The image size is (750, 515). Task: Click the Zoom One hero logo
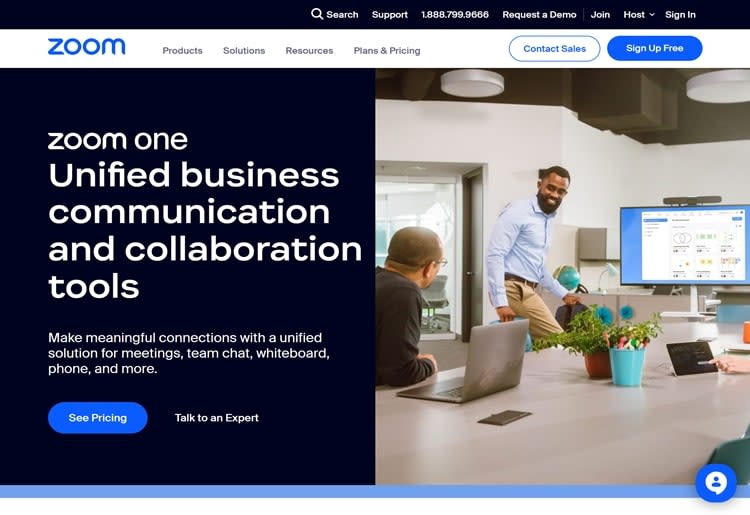pos(118,141)
